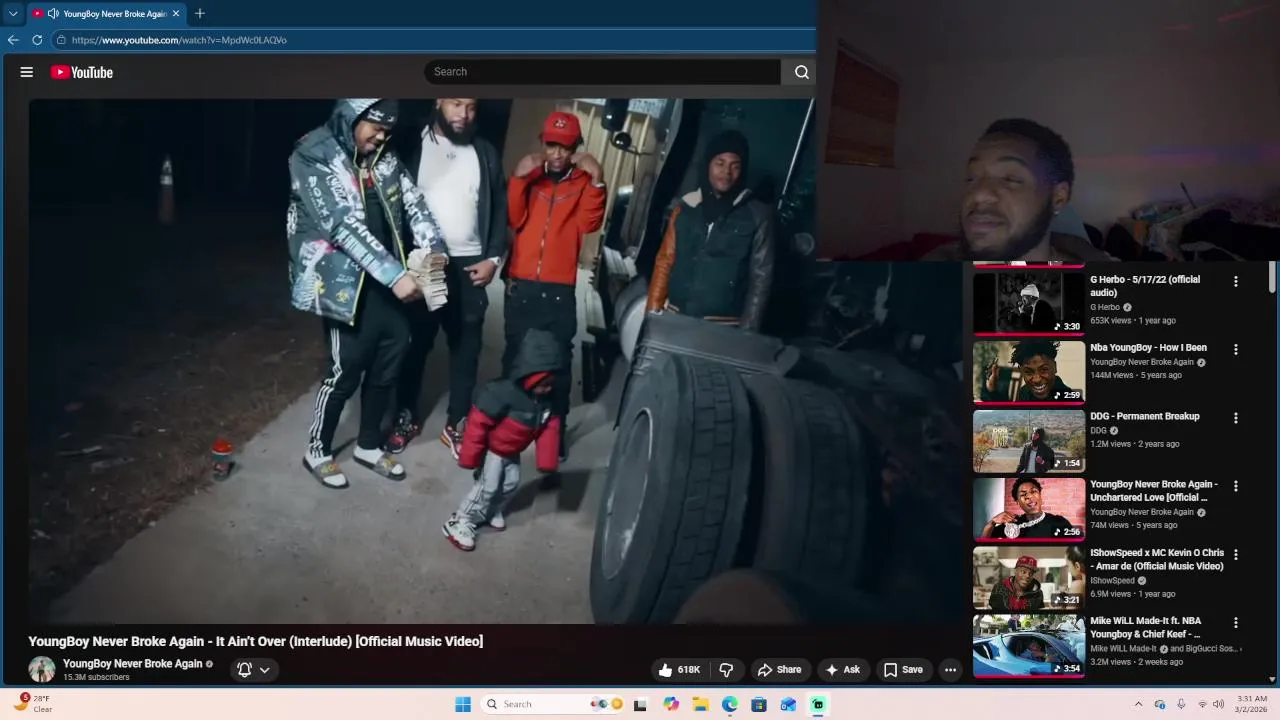Open DDG - Permanent Breakup title link
Screen dimensions: 1280x720
click(1145, 416)
